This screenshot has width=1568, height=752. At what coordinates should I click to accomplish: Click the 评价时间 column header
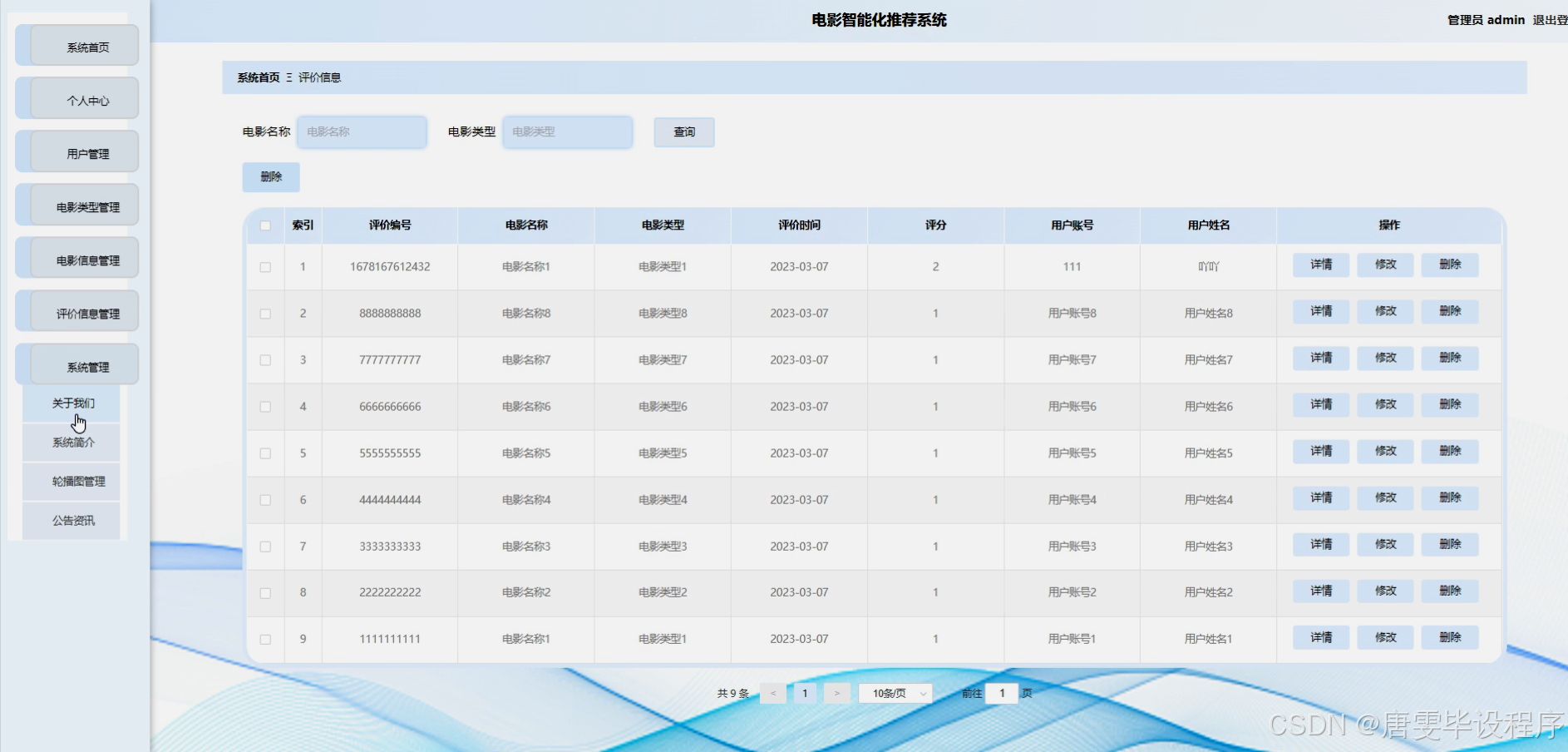click(x=799, y=225)
